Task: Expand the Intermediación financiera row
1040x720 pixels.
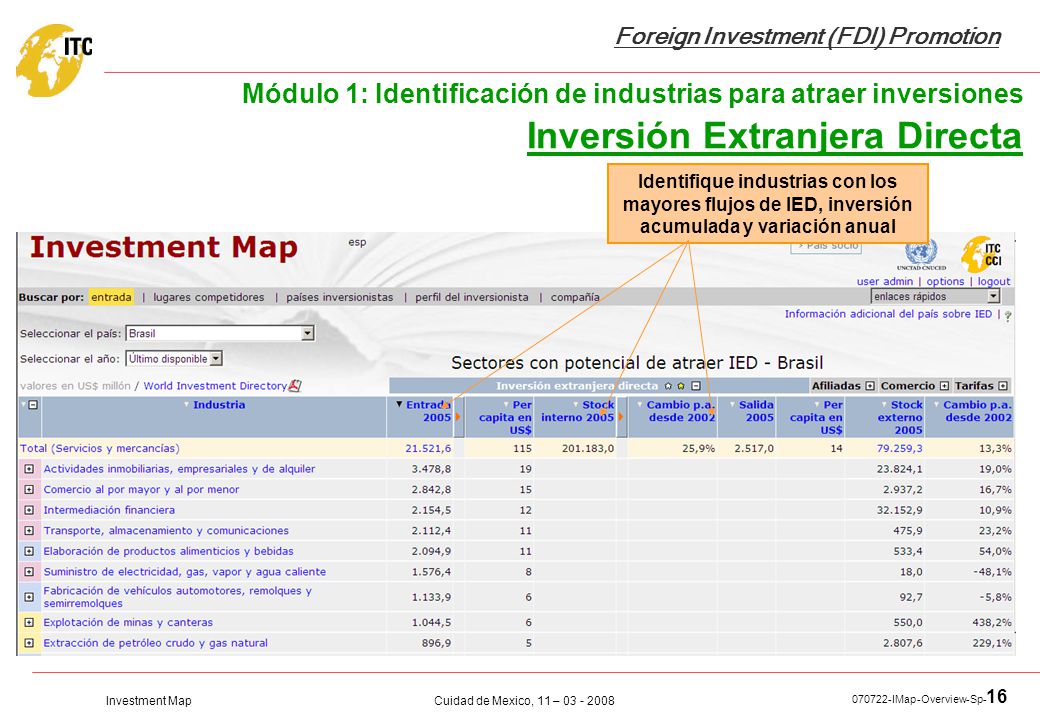Action: (29, 510)
